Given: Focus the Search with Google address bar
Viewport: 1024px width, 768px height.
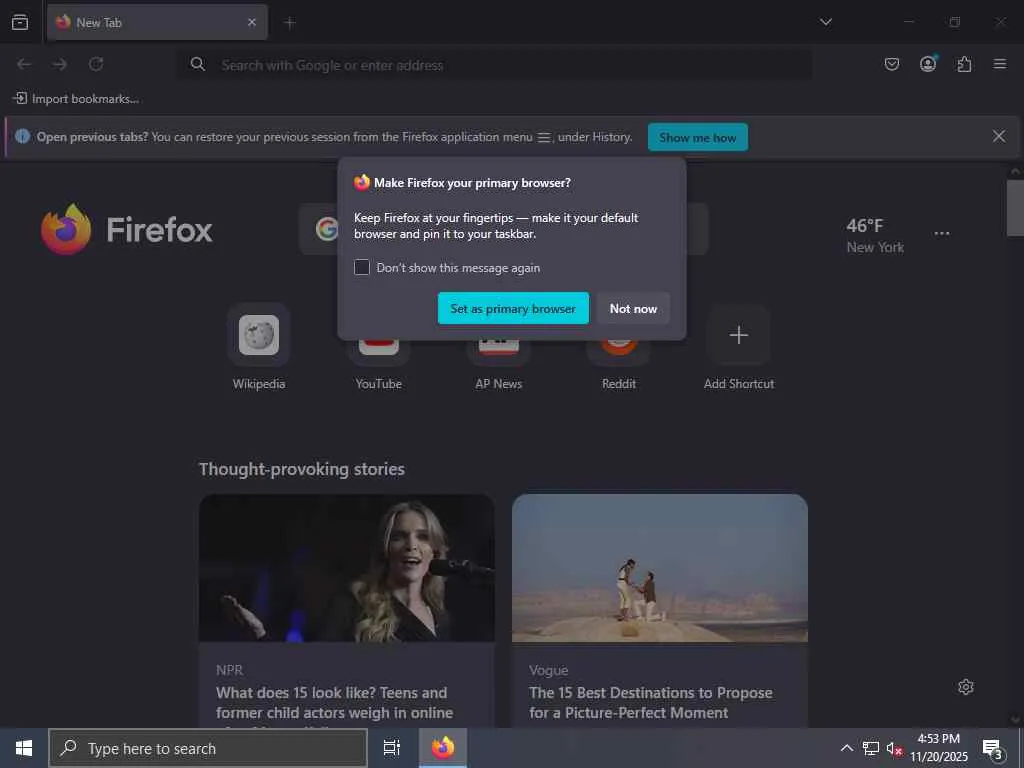Looking at the screenshot, I should (x=494, y=65).
